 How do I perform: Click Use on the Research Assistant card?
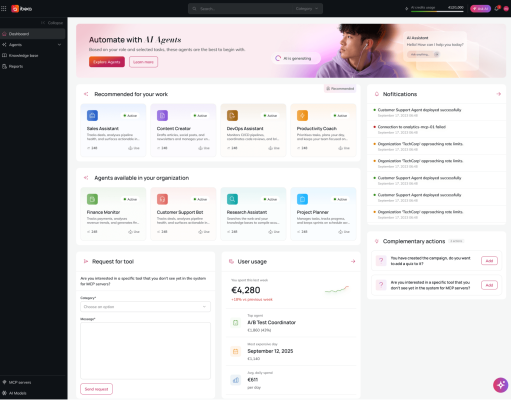pyautogui.click(x=274, y=232)
